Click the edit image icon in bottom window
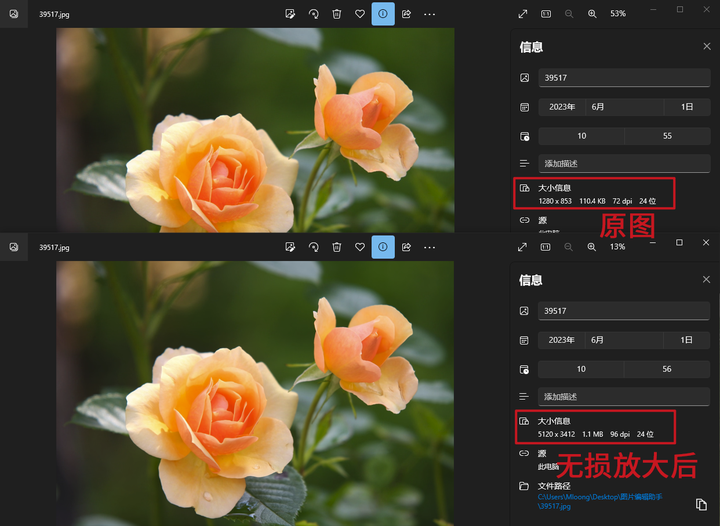Image resolution: width=720 pixels, height=526 pixels. (x=290, y=247)
